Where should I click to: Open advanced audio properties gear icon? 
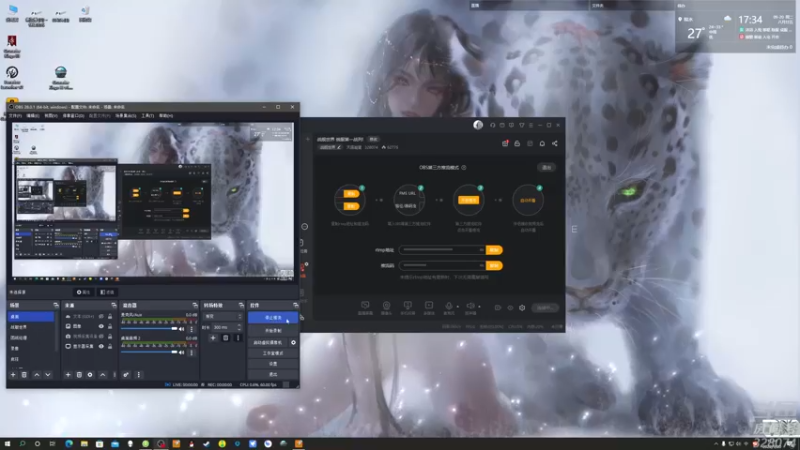pyautogui.click(x=126, y=375)
